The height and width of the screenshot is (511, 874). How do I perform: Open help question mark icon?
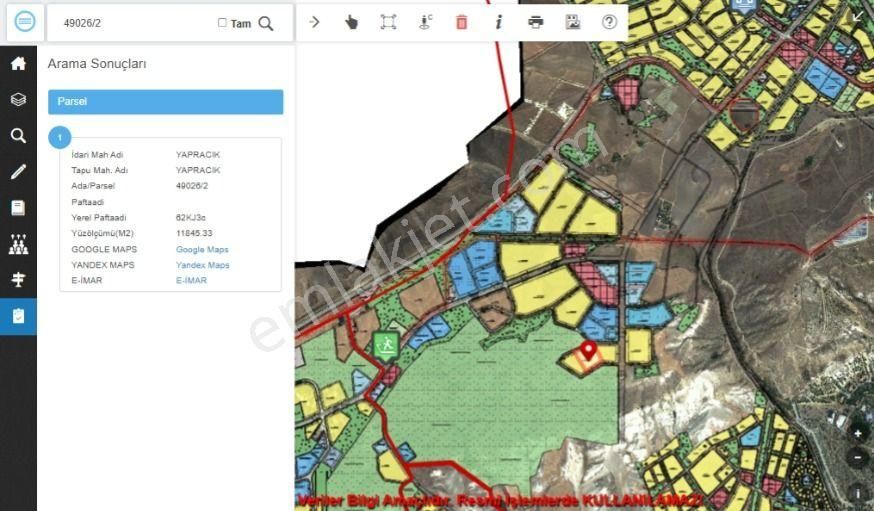609,22
